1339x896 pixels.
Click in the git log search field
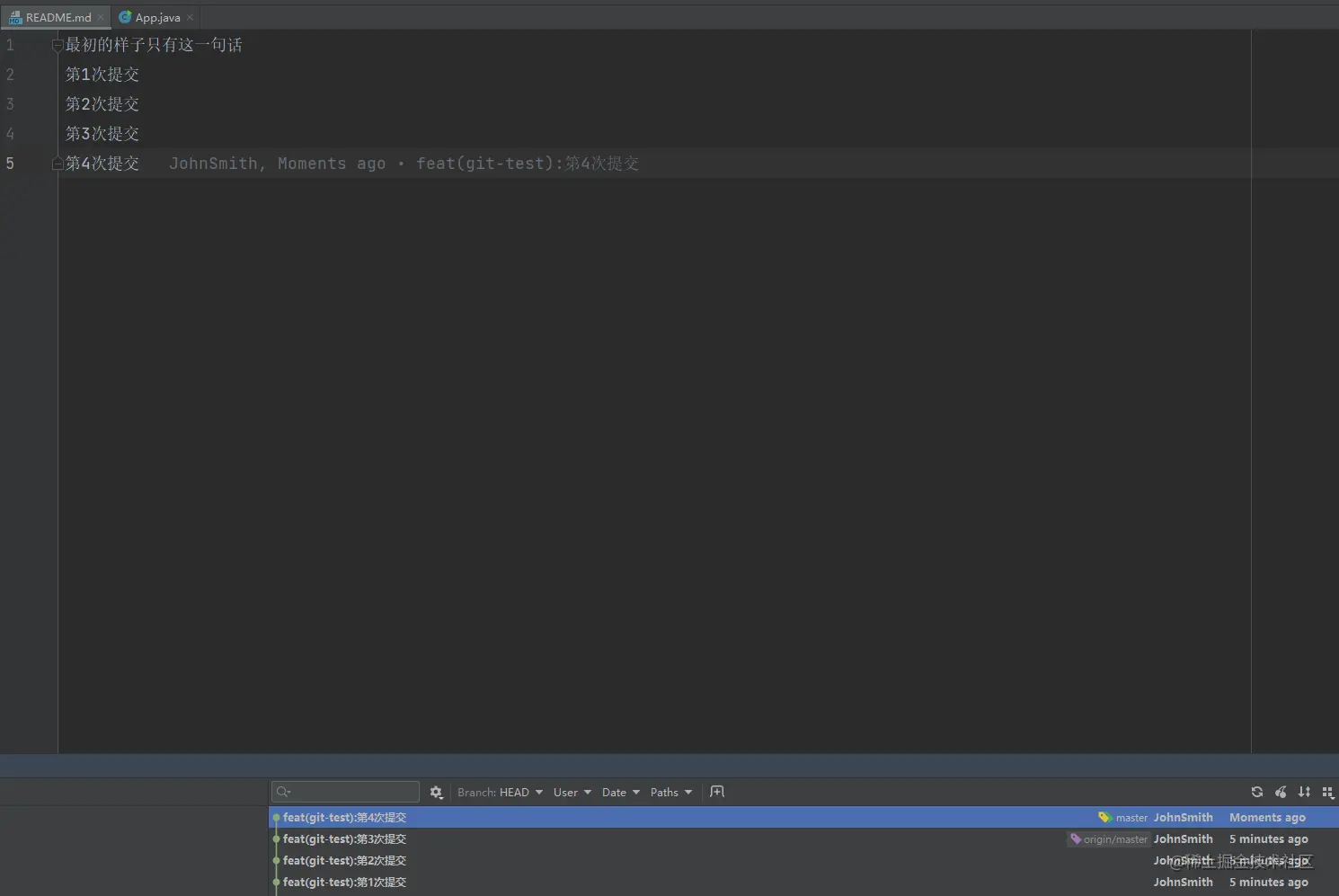point(345,792)
